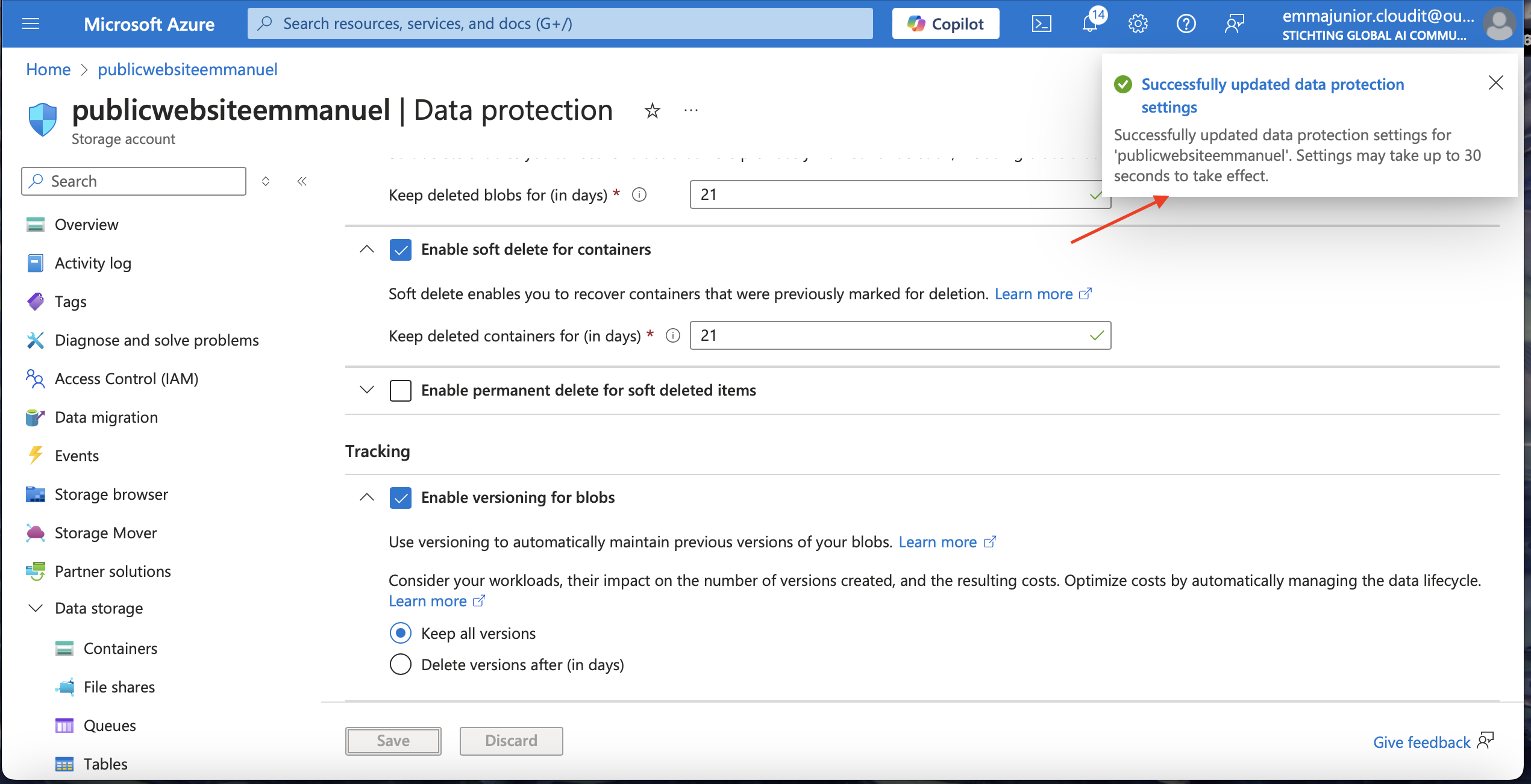The image size is (1531, 784).
Task: Click the File shares icon
Action: (x=64, y=687)
